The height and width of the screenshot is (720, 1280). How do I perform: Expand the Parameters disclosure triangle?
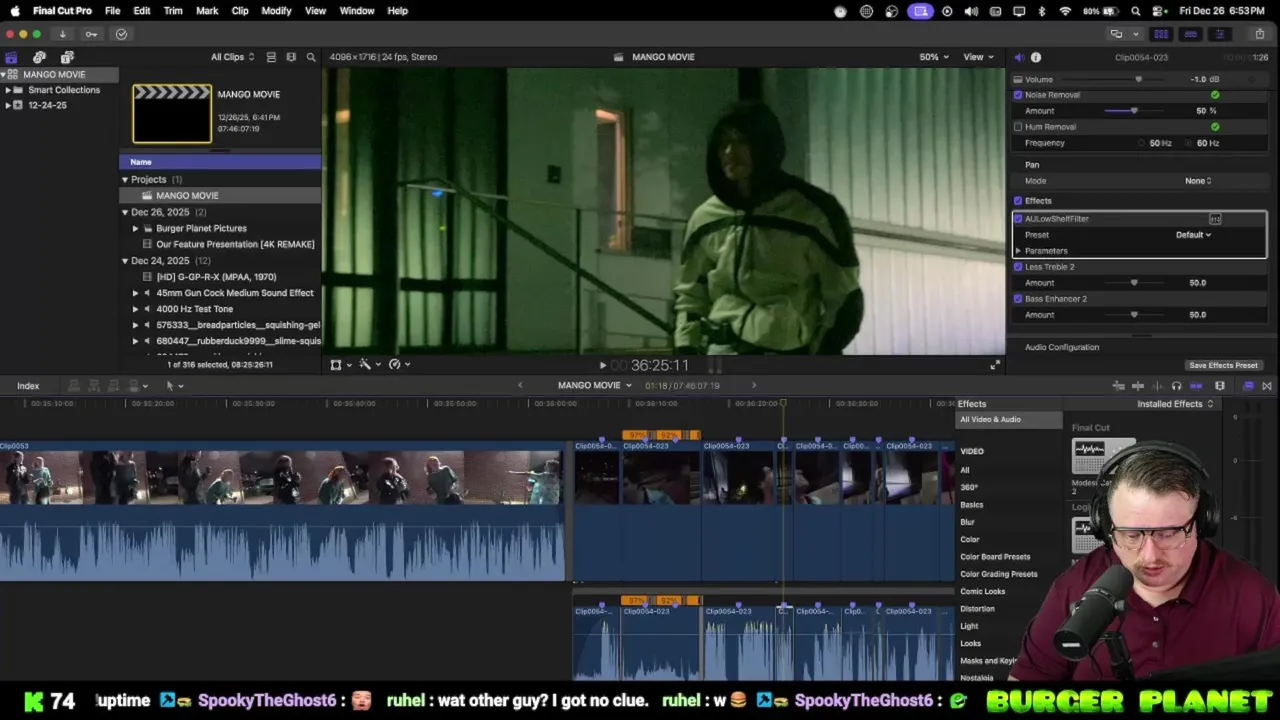click(1018, 251)
